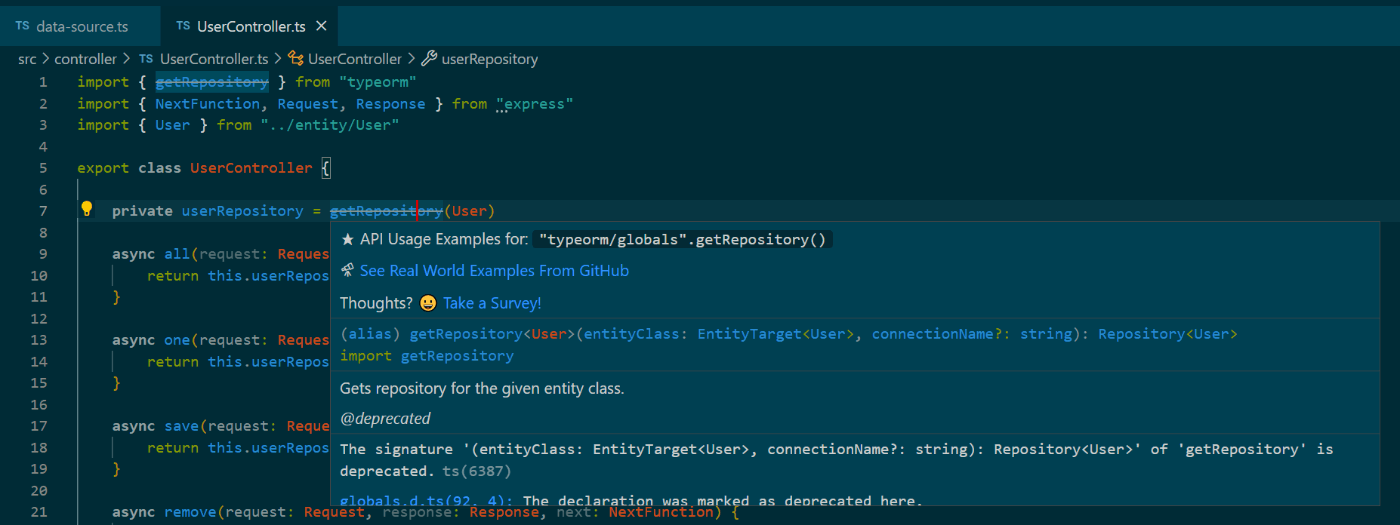Click the async all method name
Screen dimensions: 1400x525
pos(176,254)
